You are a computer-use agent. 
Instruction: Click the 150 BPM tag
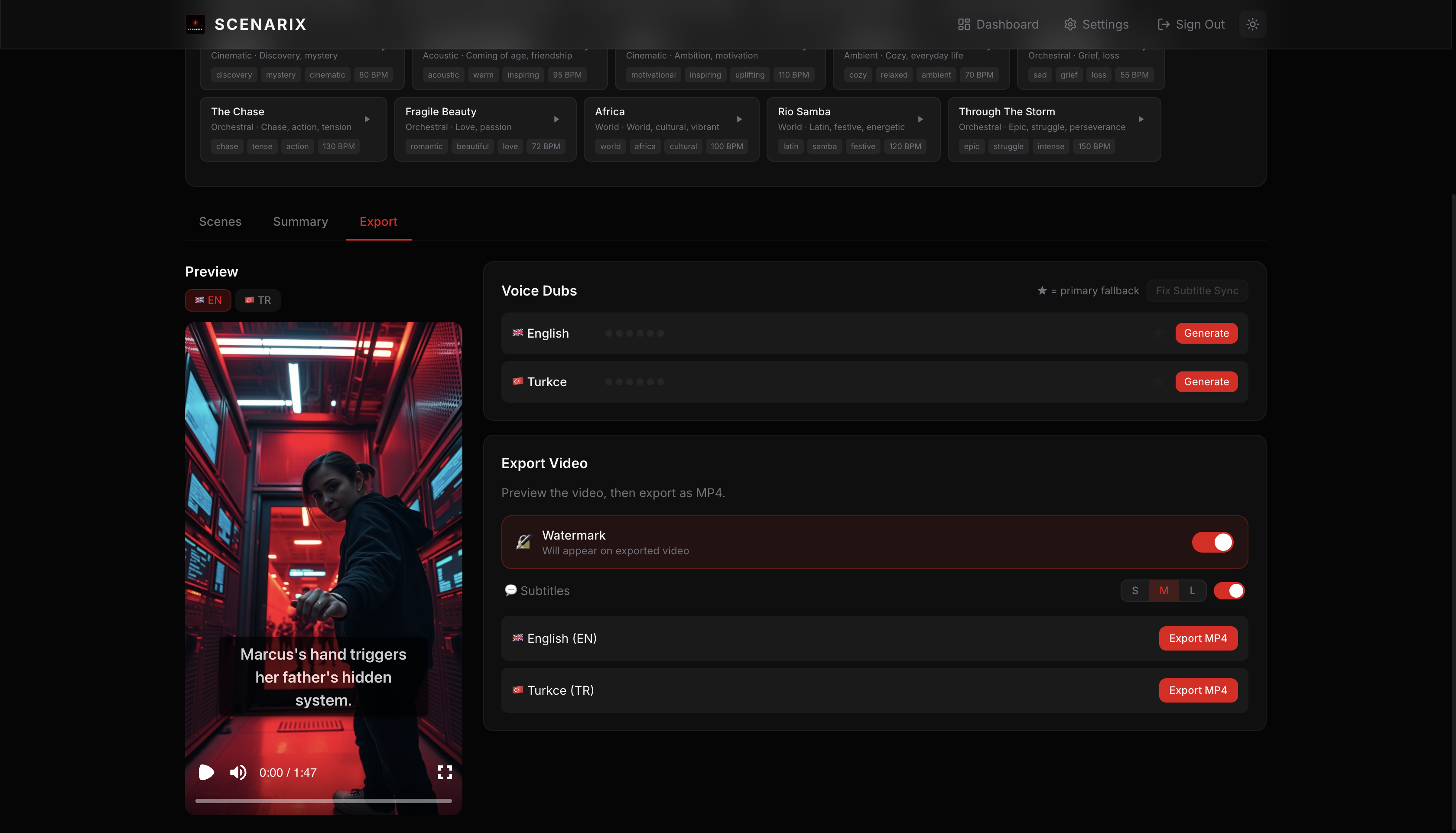(x=1093, y=146)
